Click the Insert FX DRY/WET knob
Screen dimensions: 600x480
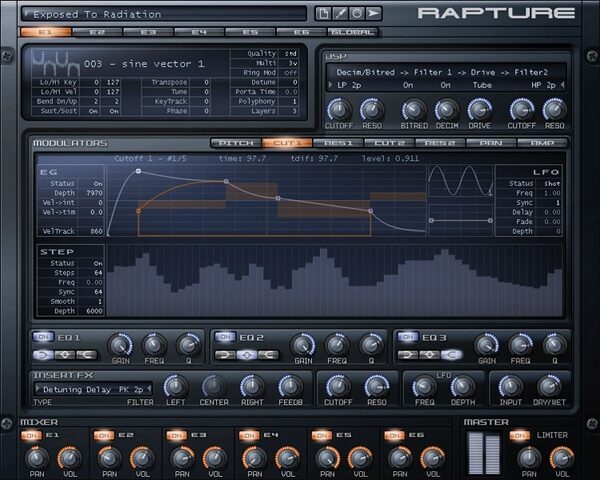[549, 387]
